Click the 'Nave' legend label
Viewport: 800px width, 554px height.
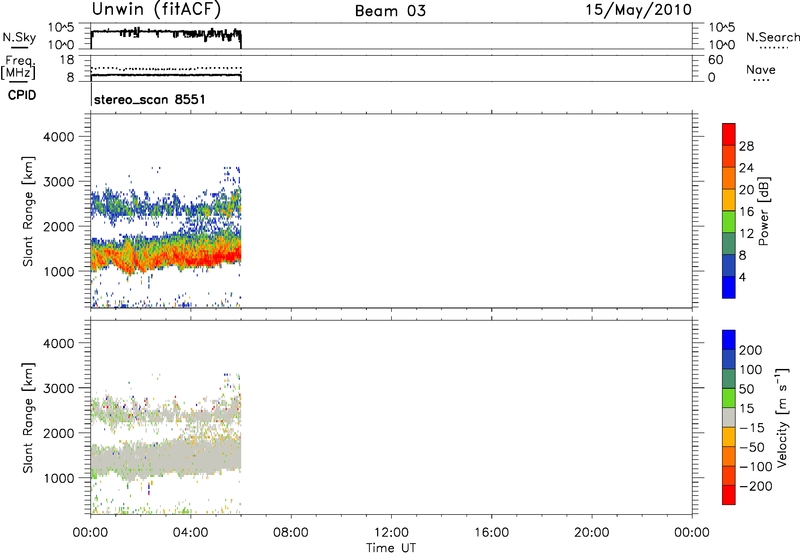[761, 69]
